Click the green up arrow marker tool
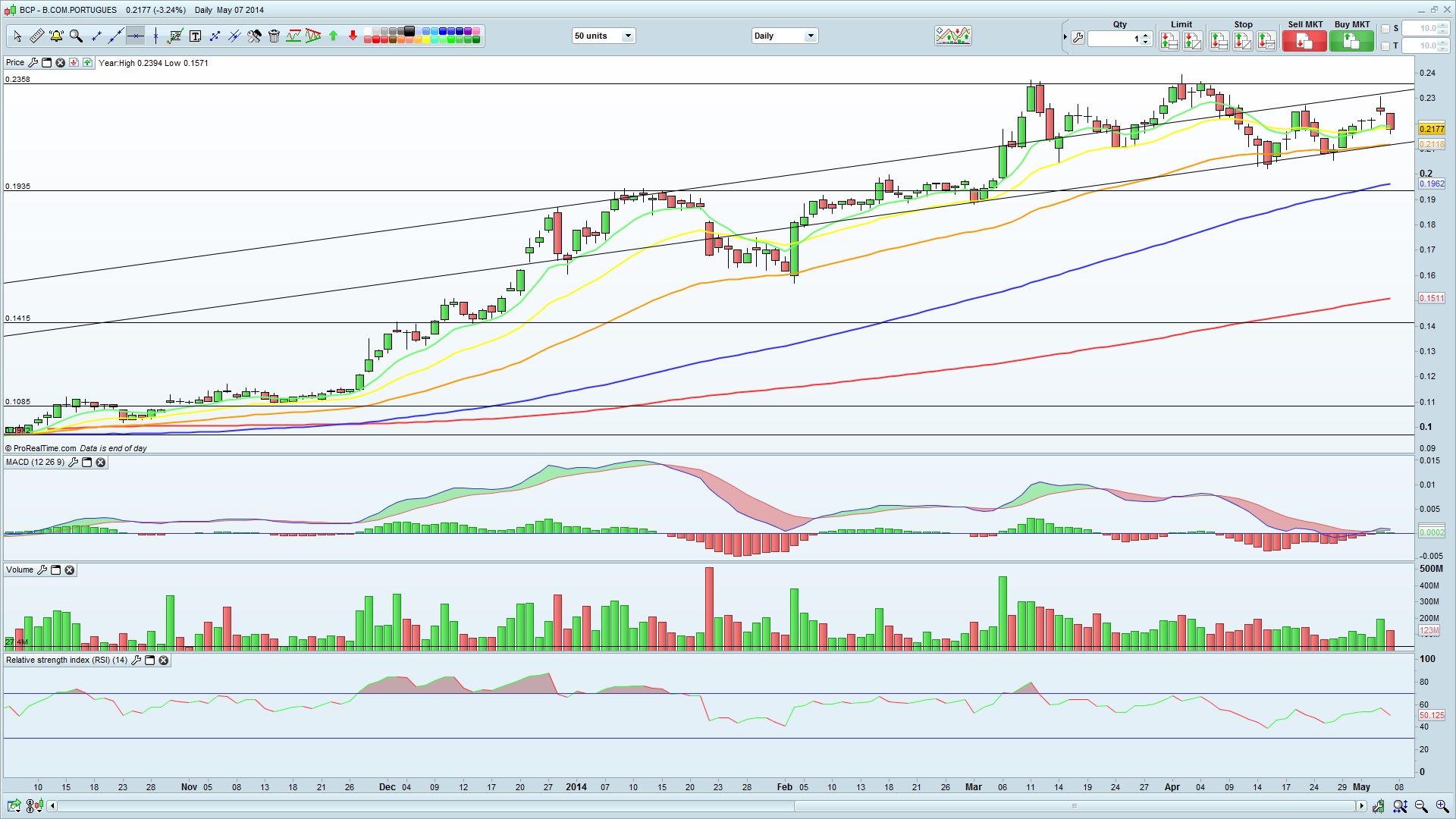1456x819 pixels. [x=333, y=36]
